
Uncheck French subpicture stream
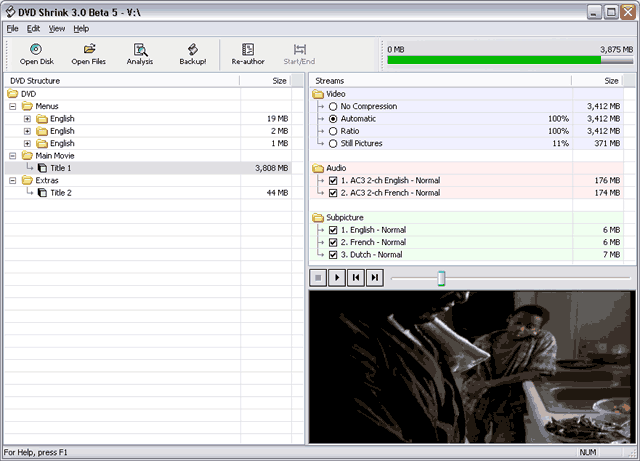[333, 242]
